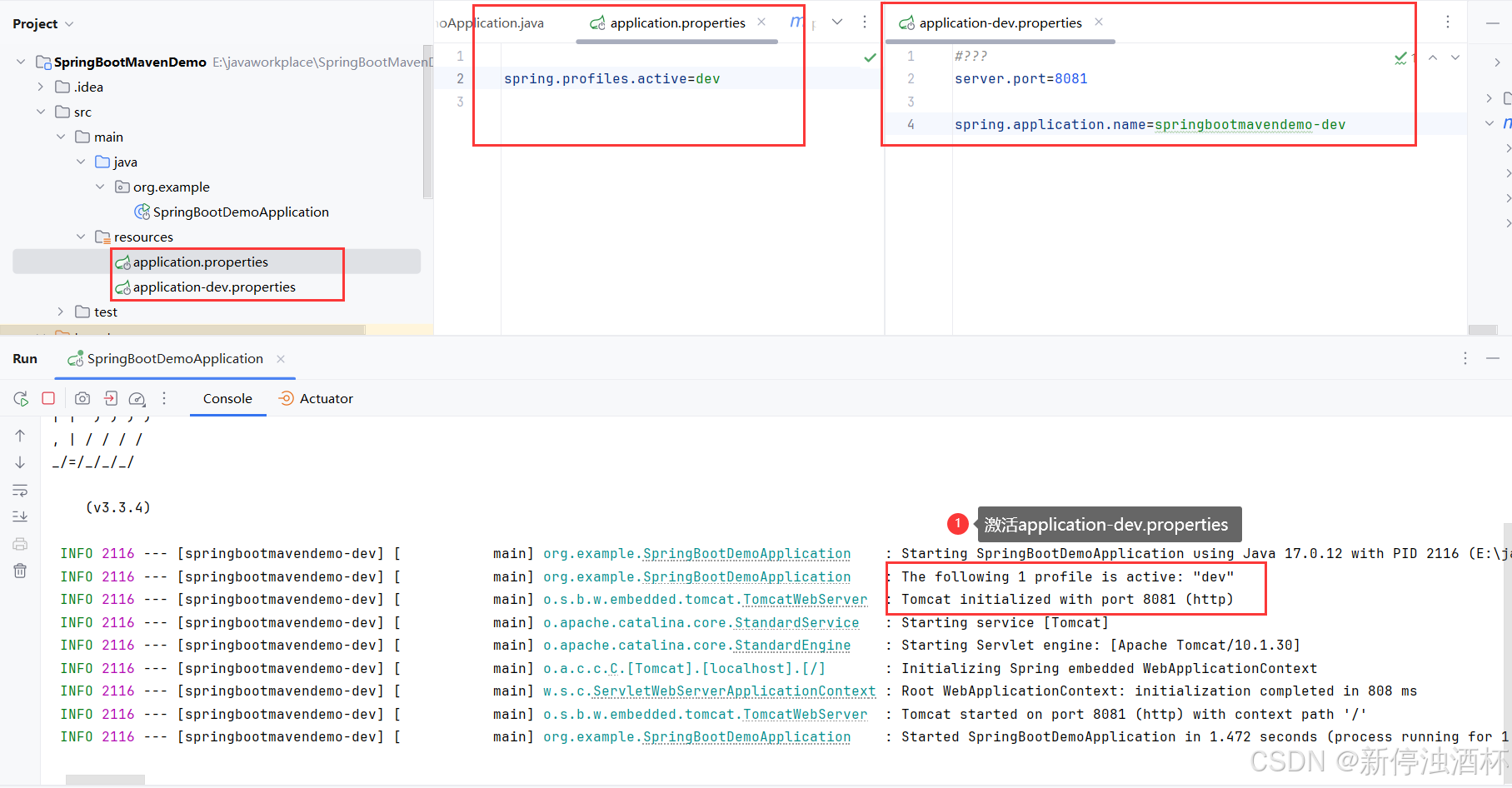Screen dimensions: 1512x788
Task: Click spring.application.name line in dev properties
Action: point(1150,125)
